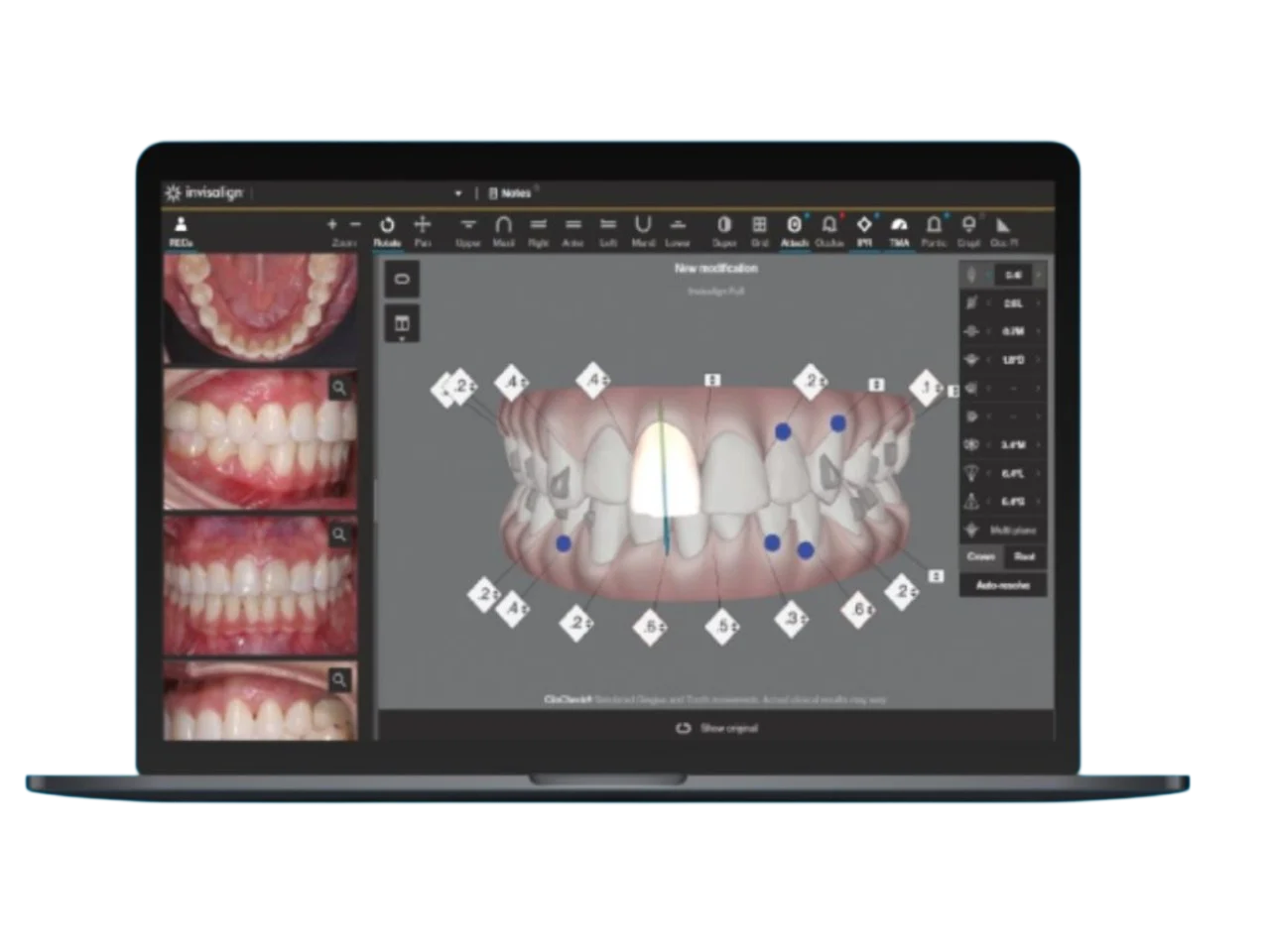Click the Pontic tool icon
The width and height of the screenshot is (1270, 952).
[933, 228]
